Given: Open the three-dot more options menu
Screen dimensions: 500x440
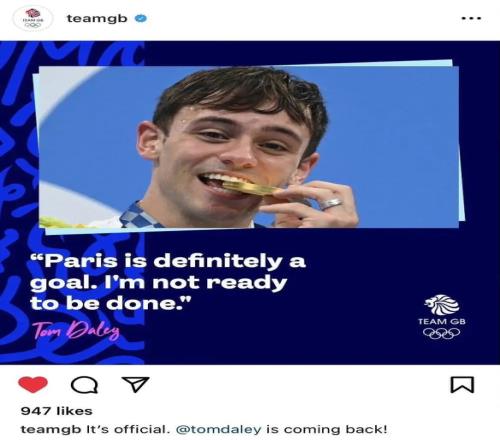Looking at the screenshot, I should pos(471,18).
